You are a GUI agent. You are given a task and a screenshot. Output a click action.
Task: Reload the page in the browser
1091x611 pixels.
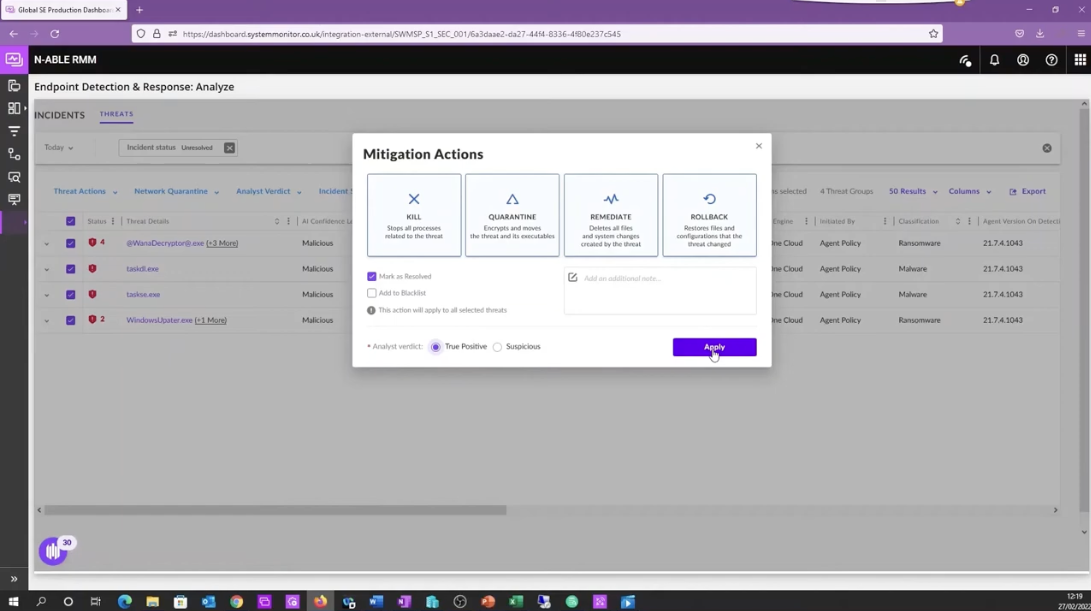click(54, 33)
